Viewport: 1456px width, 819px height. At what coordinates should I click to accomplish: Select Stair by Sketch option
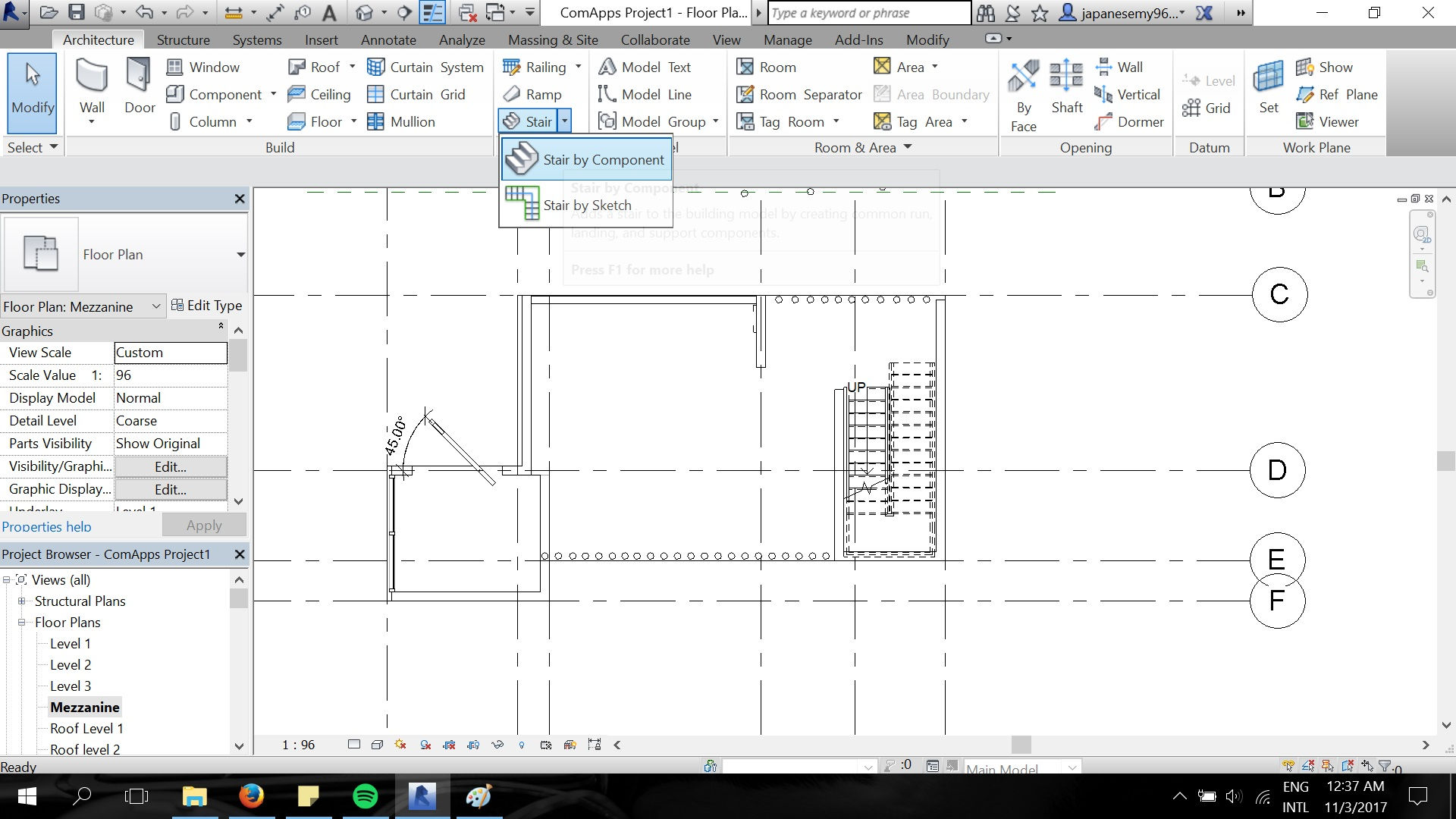pyautogui.click(x=585, y=205)
